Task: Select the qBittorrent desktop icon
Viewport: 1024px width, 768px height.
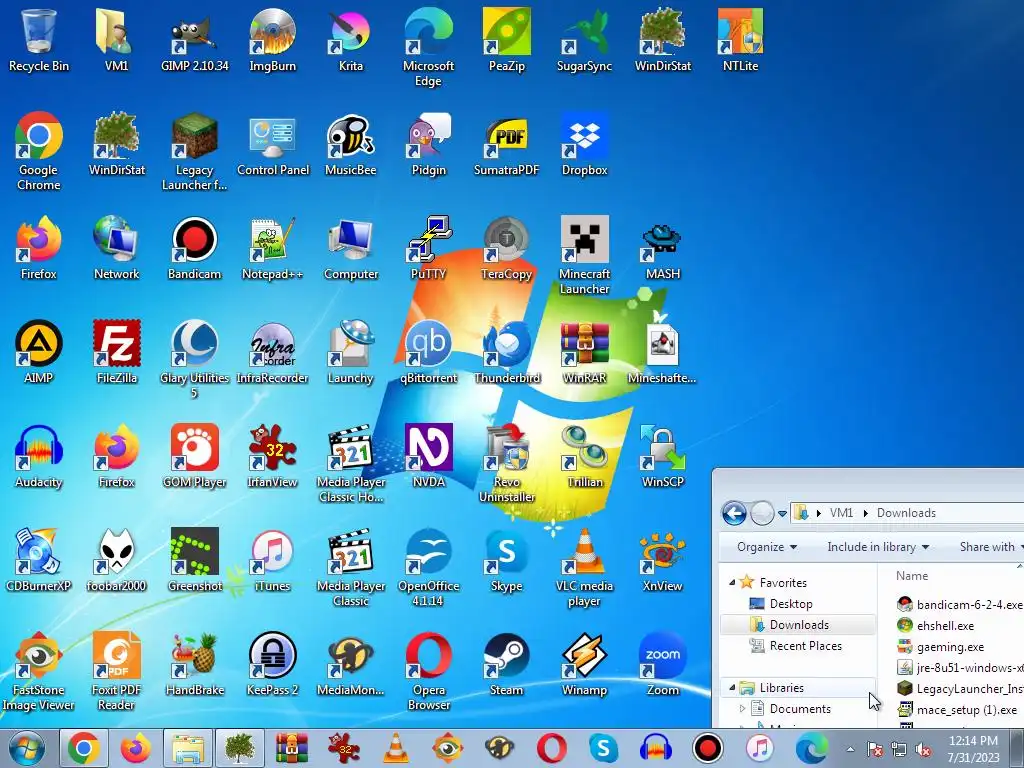Action: 429,351
